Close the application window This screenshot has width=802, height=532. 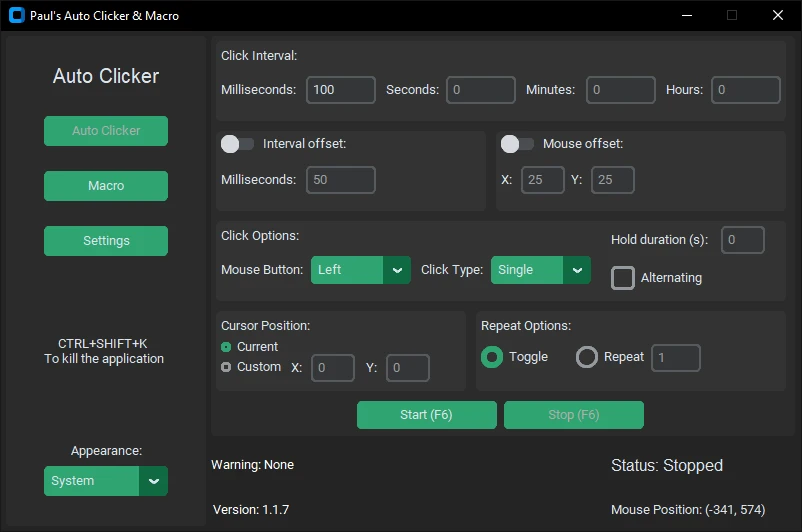click(777, 15)
